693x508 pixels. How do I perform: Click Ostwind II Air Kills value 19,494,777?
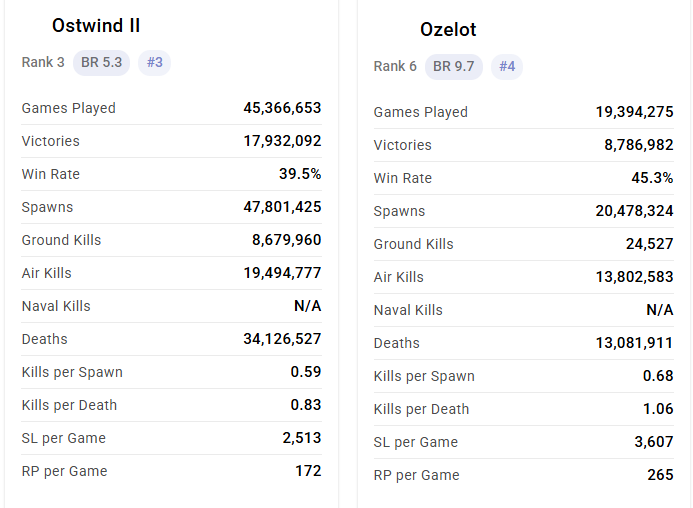pos(282,273)
